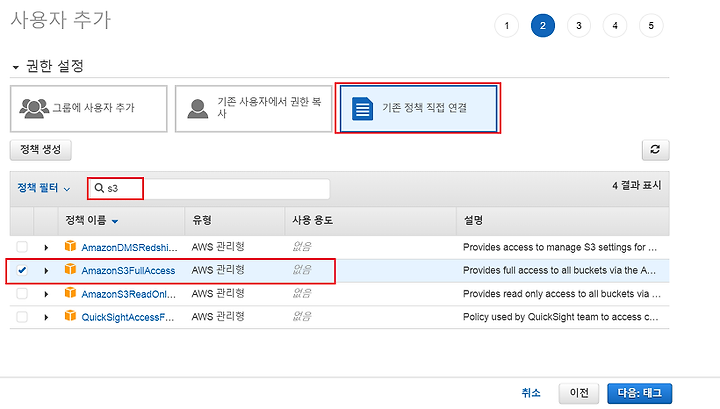Click '없음' in AmazonS3ReadOnl... row

pos(302,293)
